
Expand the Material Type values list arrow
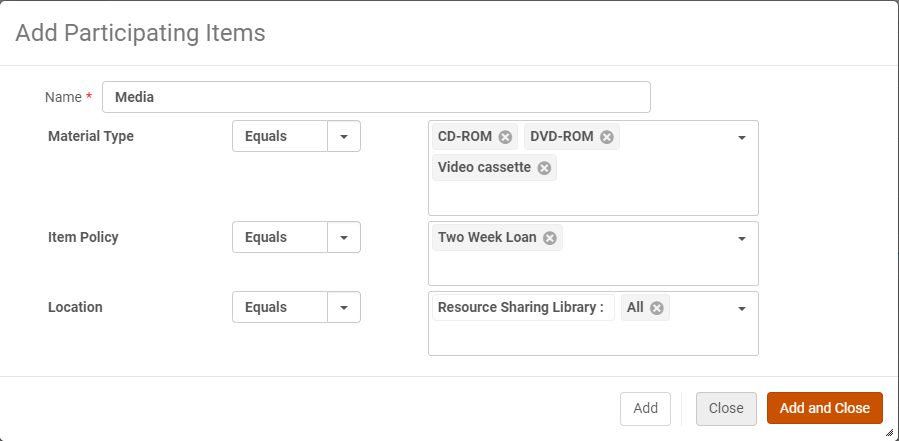click(x=742, y=138)
